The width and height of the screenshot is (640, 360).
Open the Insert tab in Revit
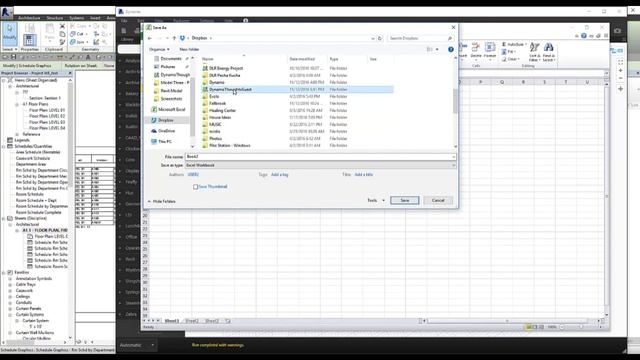tap(95, 18)
